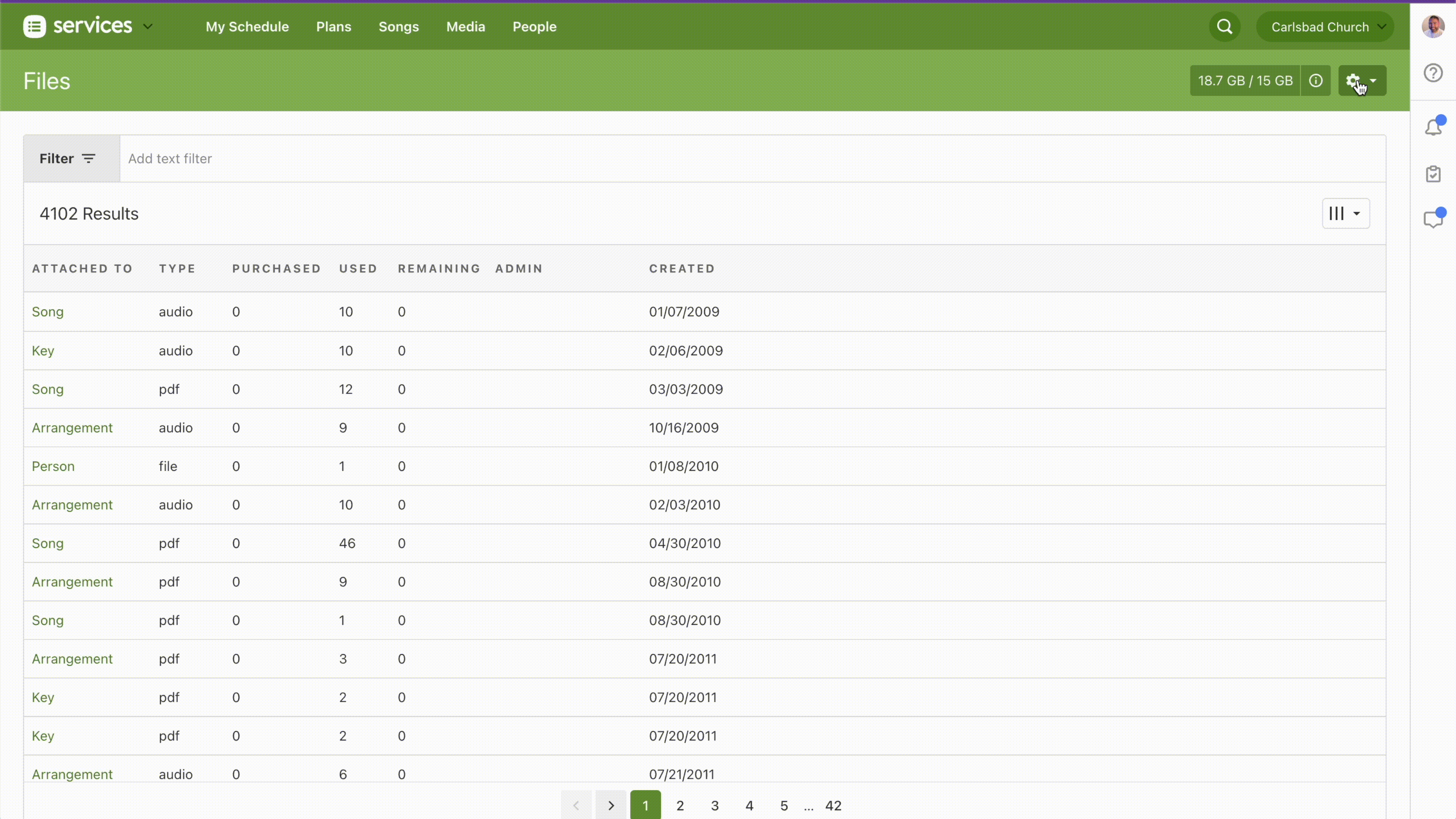
Task: Open the Plans menu item
Action: click(x=334, y=27)
